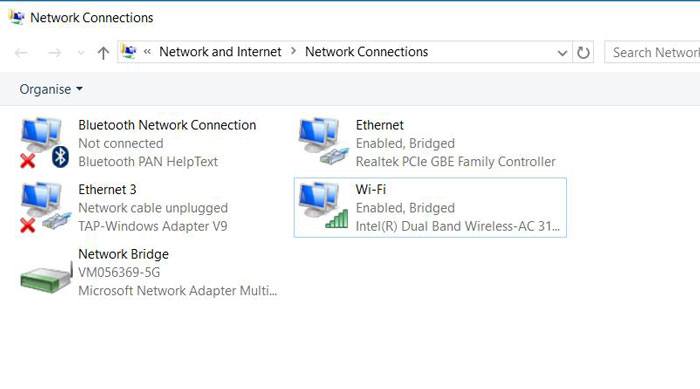Open the recent locations dropdown arrow
Screen dimensions: 700x389
coord(81,53)
